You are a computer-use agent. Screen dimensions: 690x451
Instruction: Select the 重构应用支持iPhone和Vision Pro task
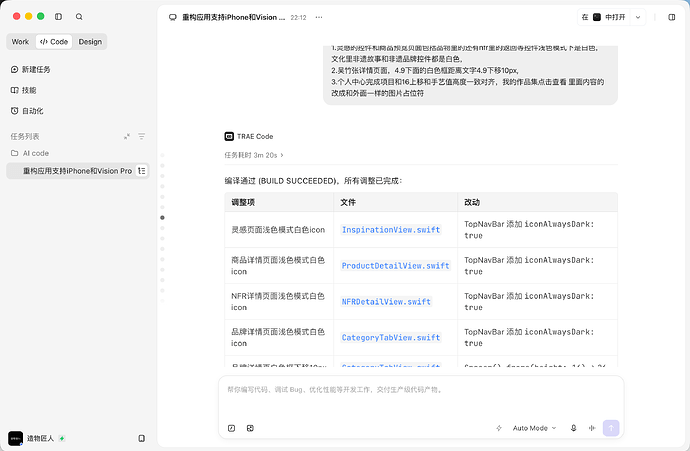77,171
